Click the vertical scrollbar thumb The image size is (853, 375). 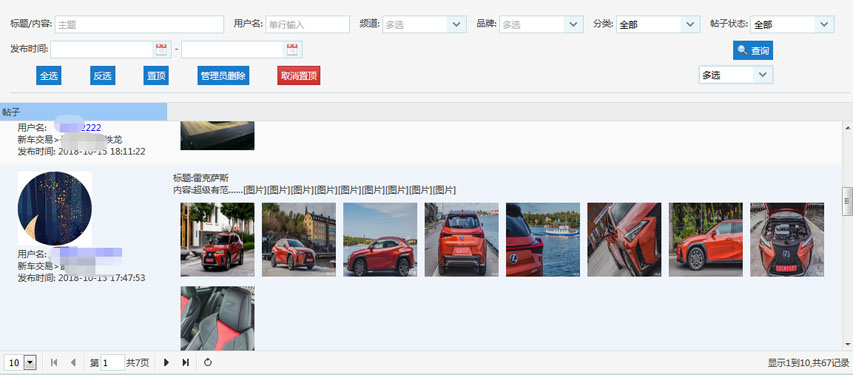848,201
